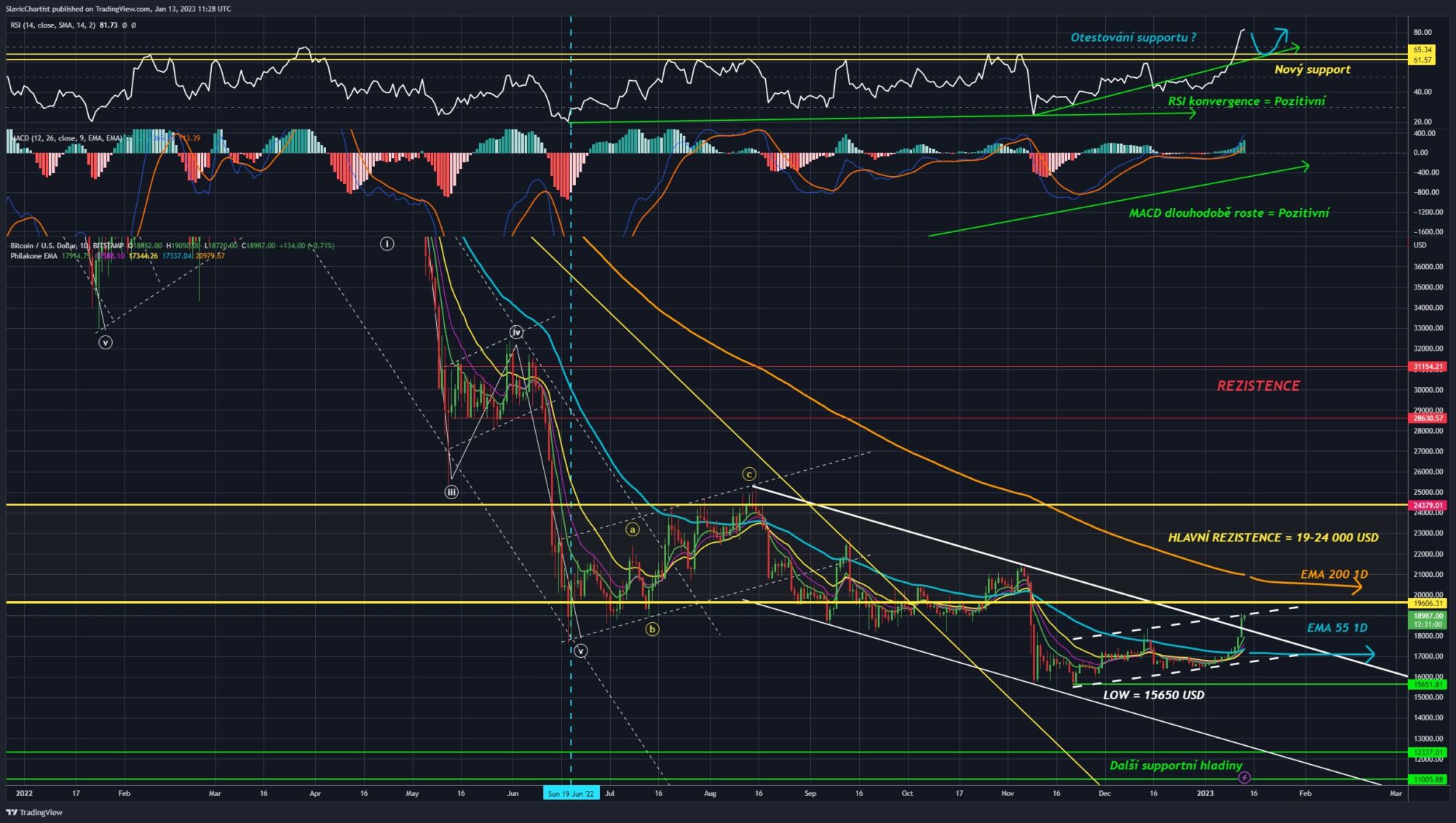Click the 15651.81 green price label
The image size is (1456, 823).
pyautogui.click(x=1428, y=684)
